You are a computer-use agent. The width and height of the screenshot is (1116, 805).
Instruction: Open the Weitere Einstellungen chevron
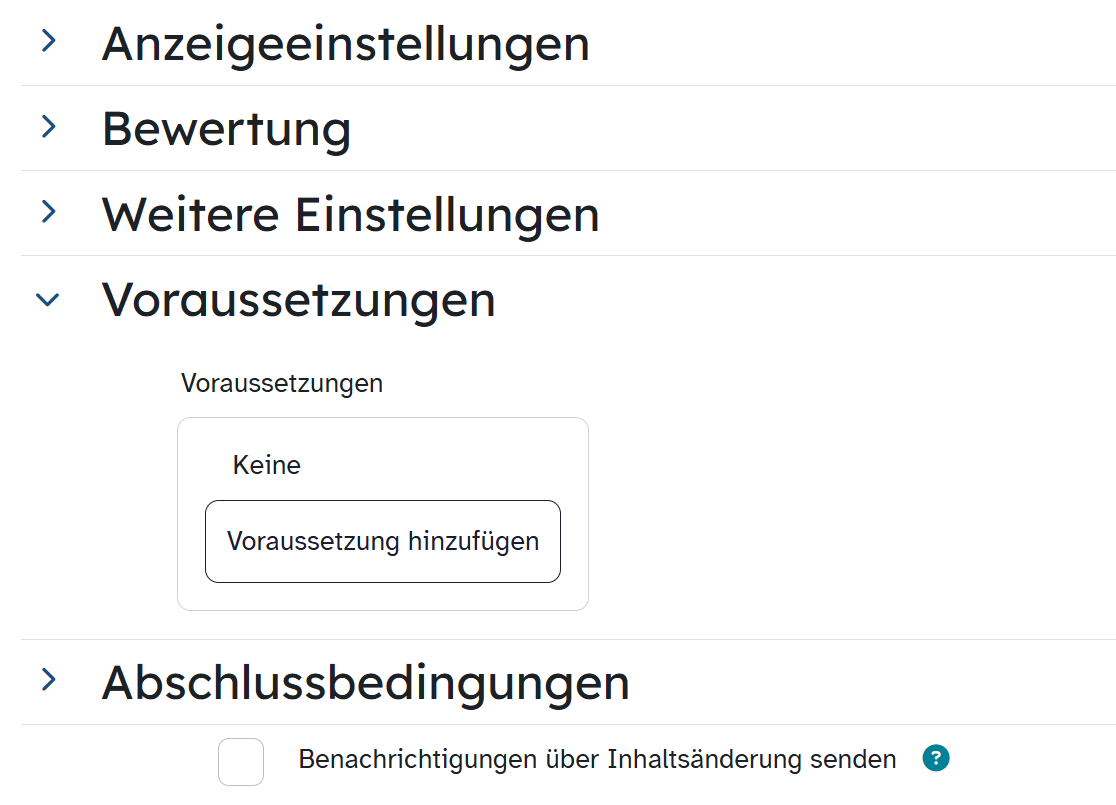click(47, 212)
